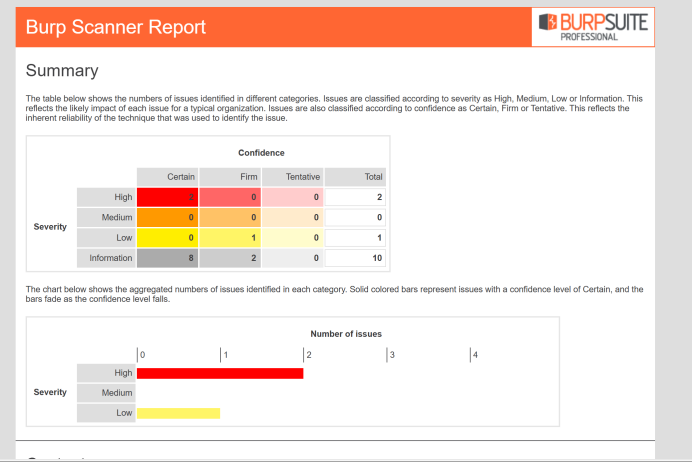
Task: Click the Information Total cell showing 10
Action: tap(355, 258)
